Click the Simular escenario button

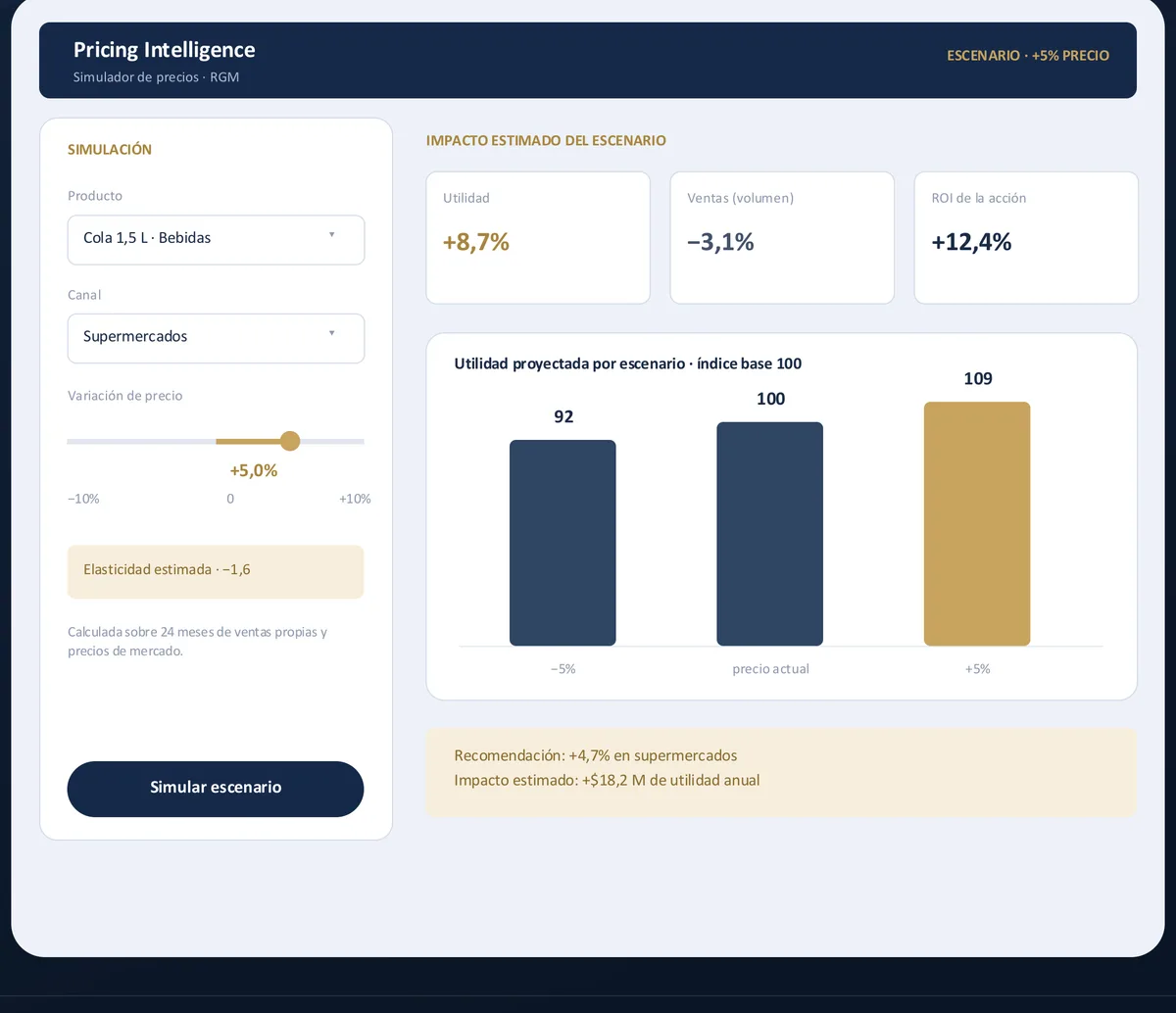click(x=216, y=789)
